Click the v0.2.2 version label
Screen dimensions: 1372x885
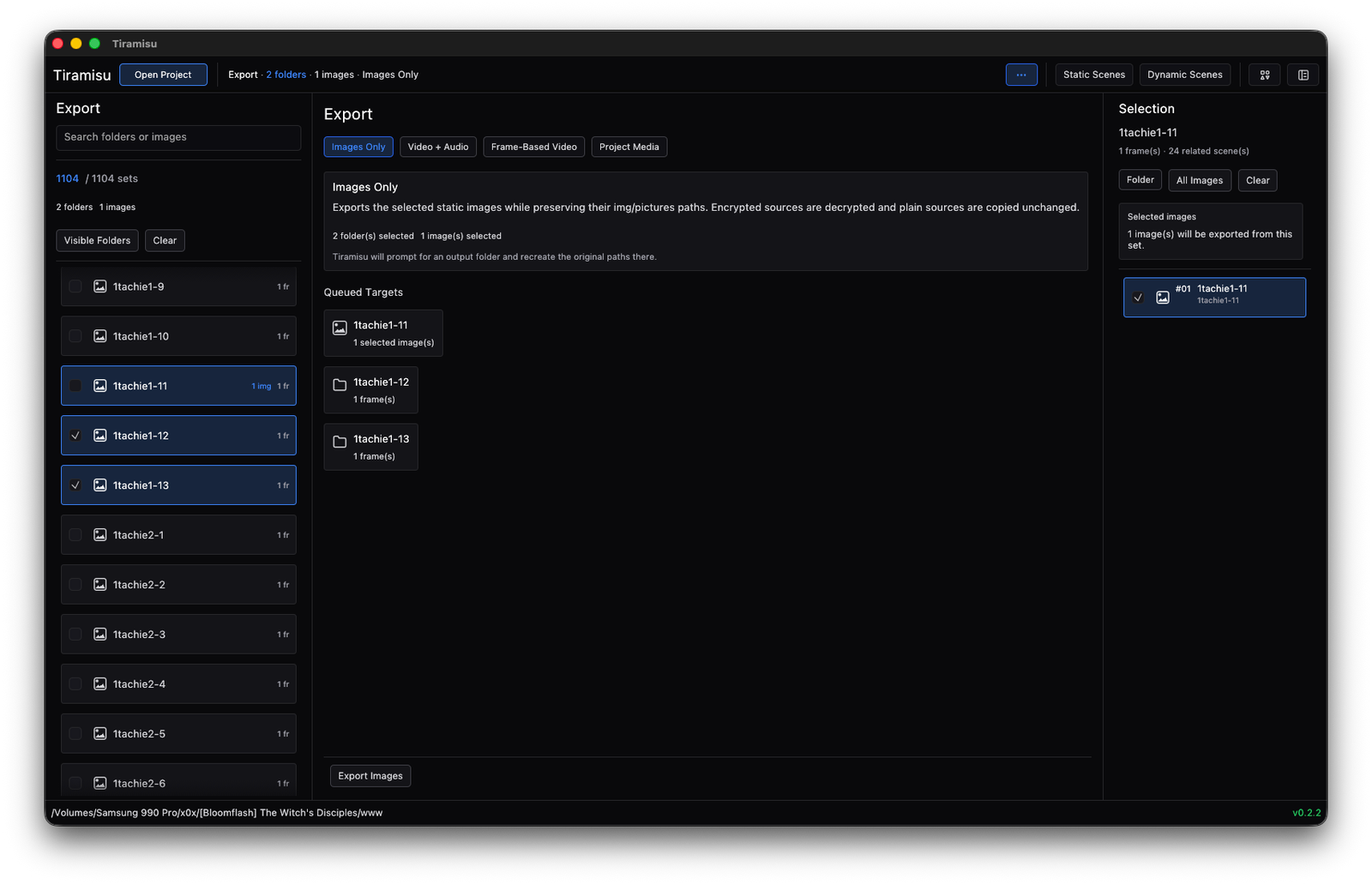pyautogui.click(x=1307, y=813)
